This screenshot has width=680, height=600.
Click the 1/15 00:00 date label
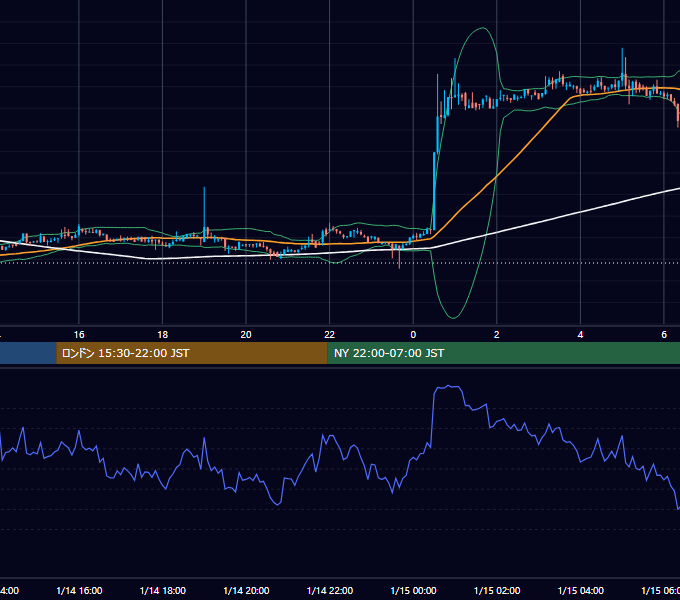click(413, 591)
